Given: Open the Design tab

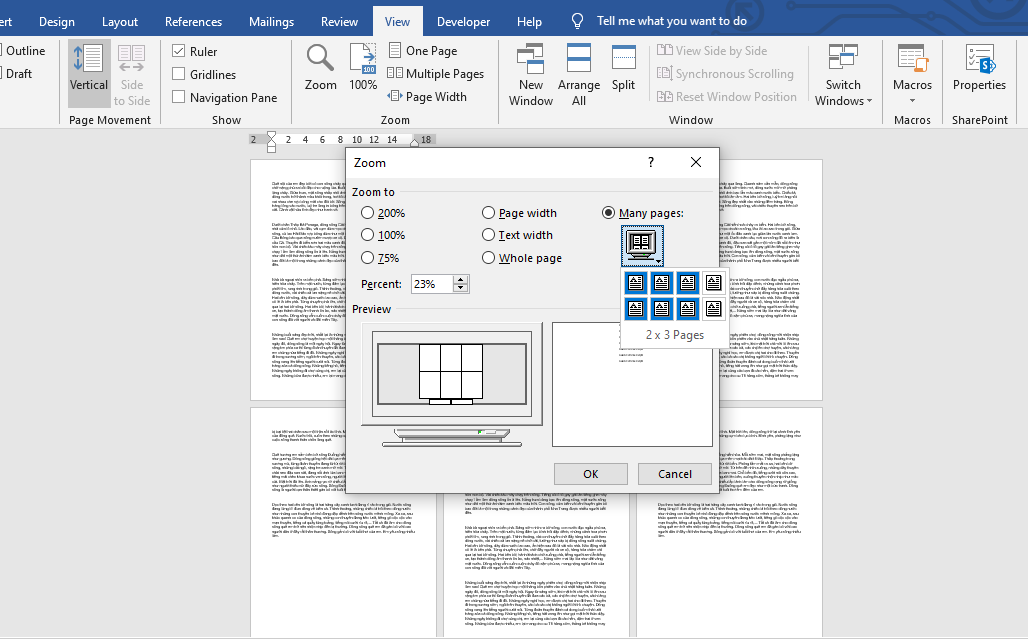Looking at the screenshot, I should point(57,22).
